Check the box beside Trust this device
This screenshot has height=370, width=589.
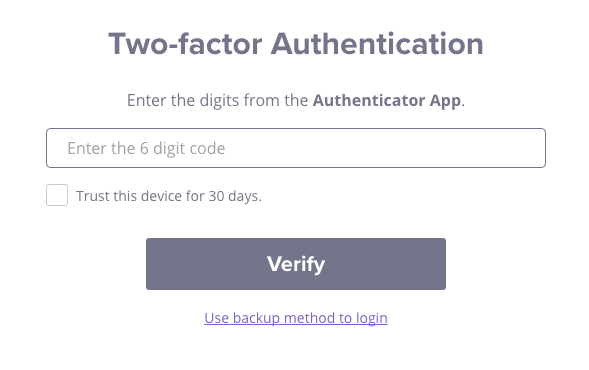[57, 195]
